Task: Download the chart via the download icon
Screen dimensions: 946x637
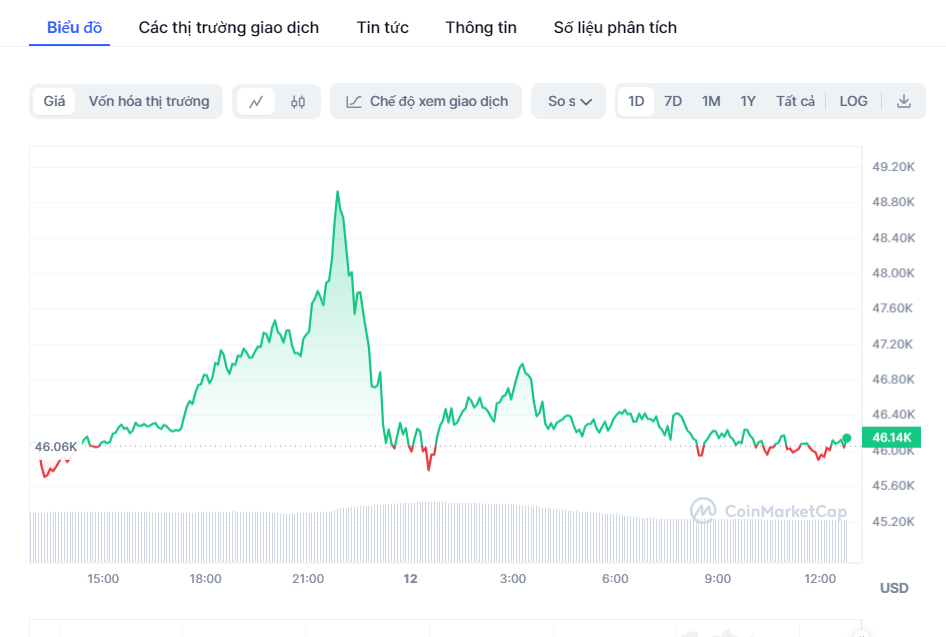Action: pyautogui.click(x=904, y=101)
